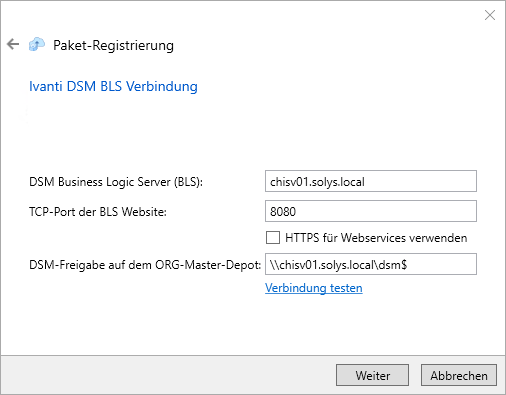Open the Verbindung testen link

point(314,288)
